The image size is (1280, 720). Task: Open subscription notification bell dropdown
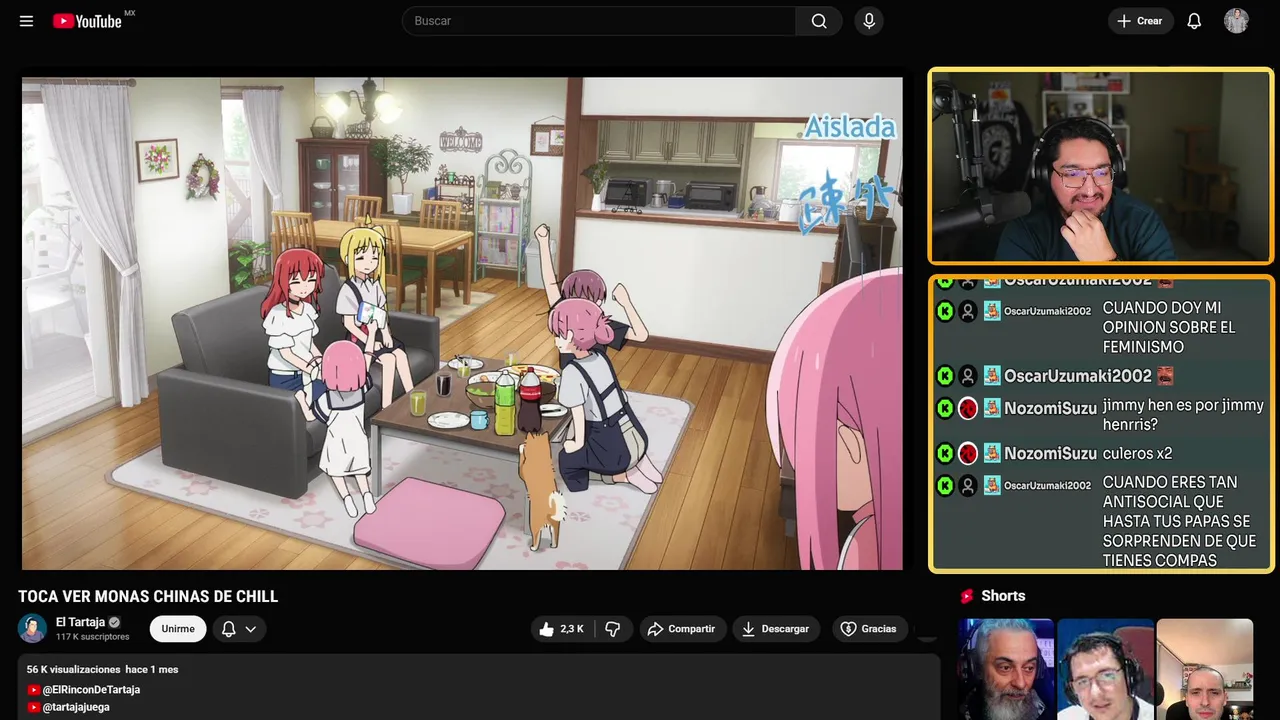[x=239, y=629]
